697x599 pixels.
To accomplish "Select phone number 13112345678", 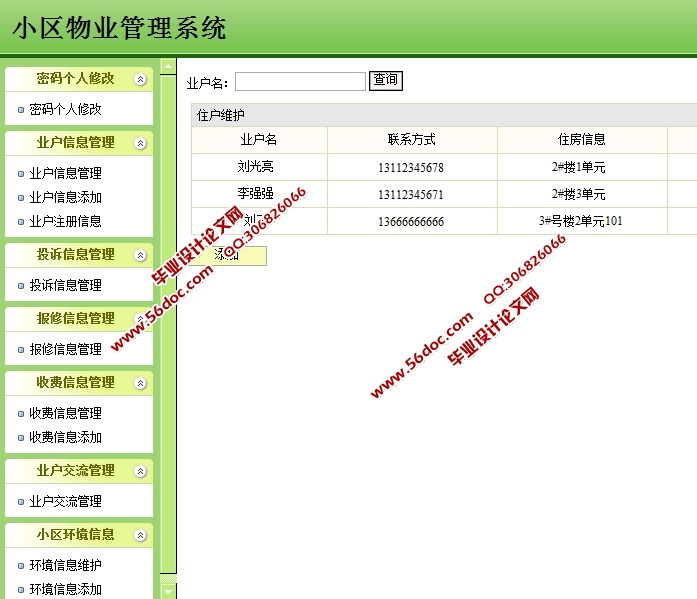I will click(411, 168).
